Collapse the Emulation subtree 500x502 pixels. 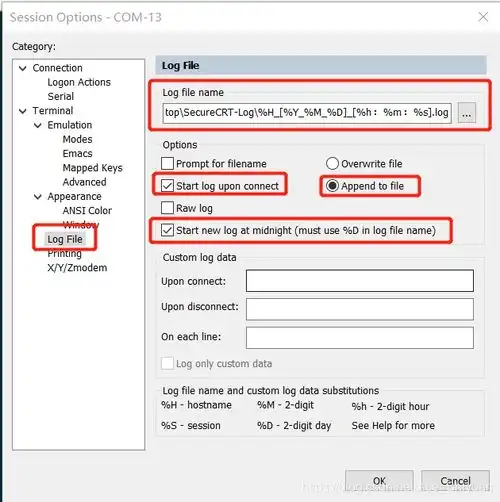(x=38, y=125)
